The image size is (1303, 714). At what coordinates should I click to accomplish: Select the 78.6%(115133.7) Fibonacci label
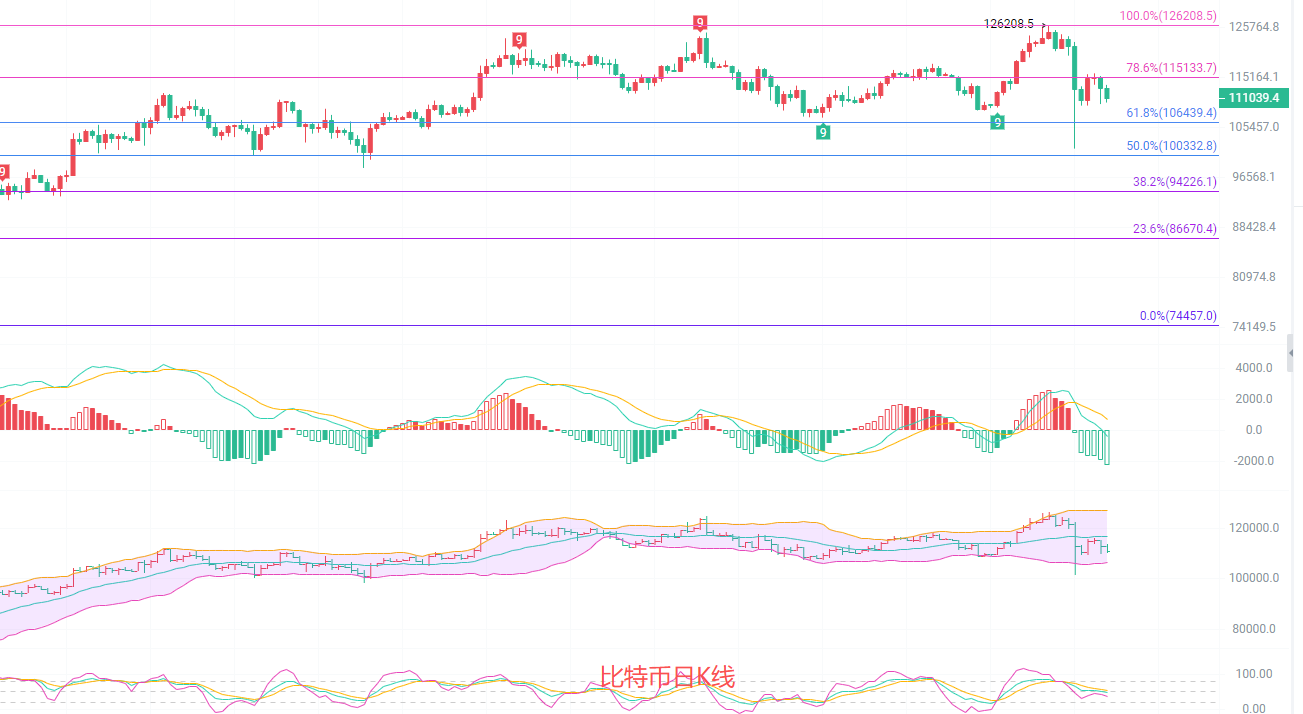click(x=1171, y=68)
